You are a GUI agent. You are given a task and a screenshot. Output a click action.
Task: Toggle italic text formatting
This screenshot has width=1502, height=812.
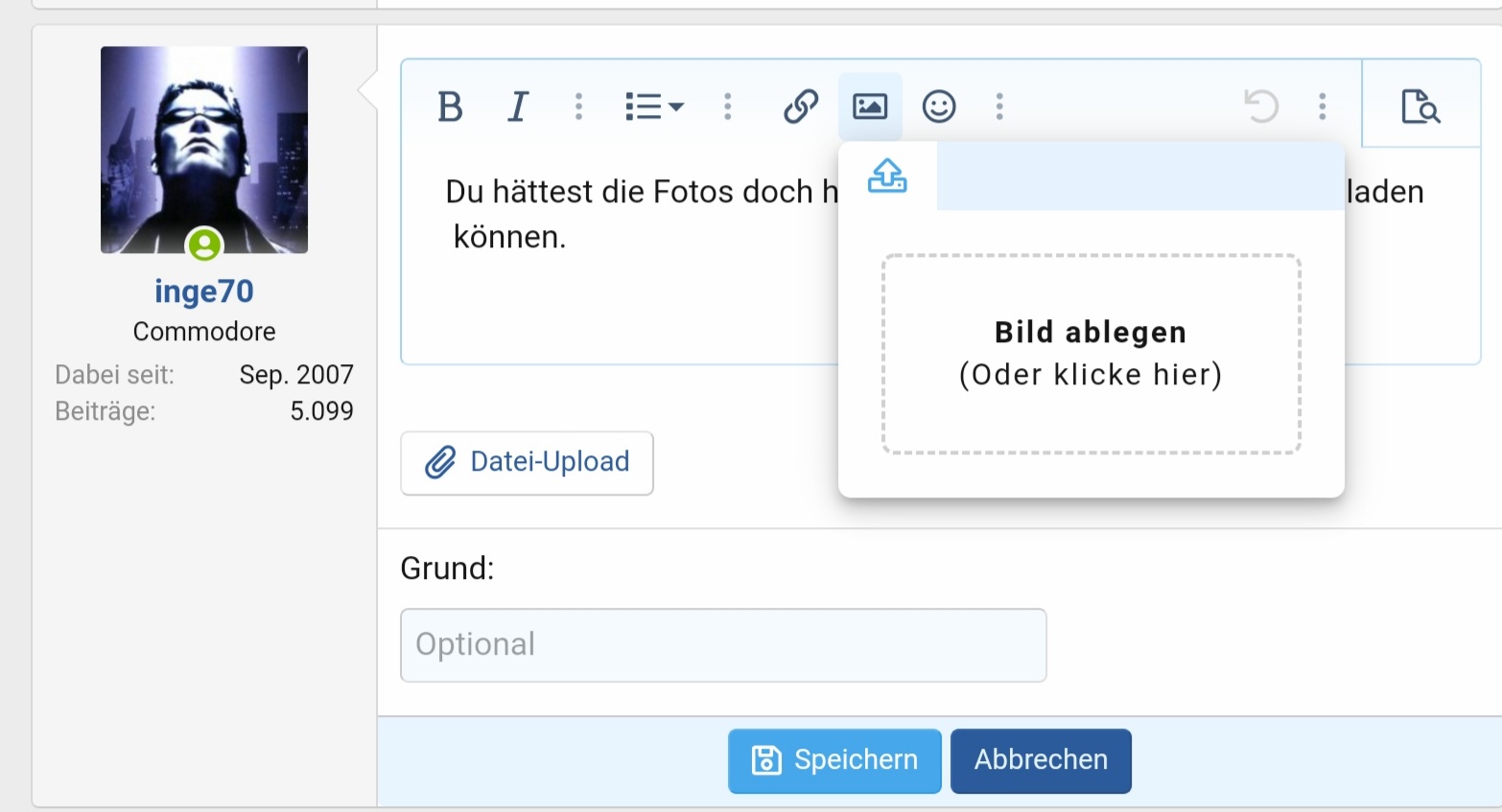[x=518, y=106]
